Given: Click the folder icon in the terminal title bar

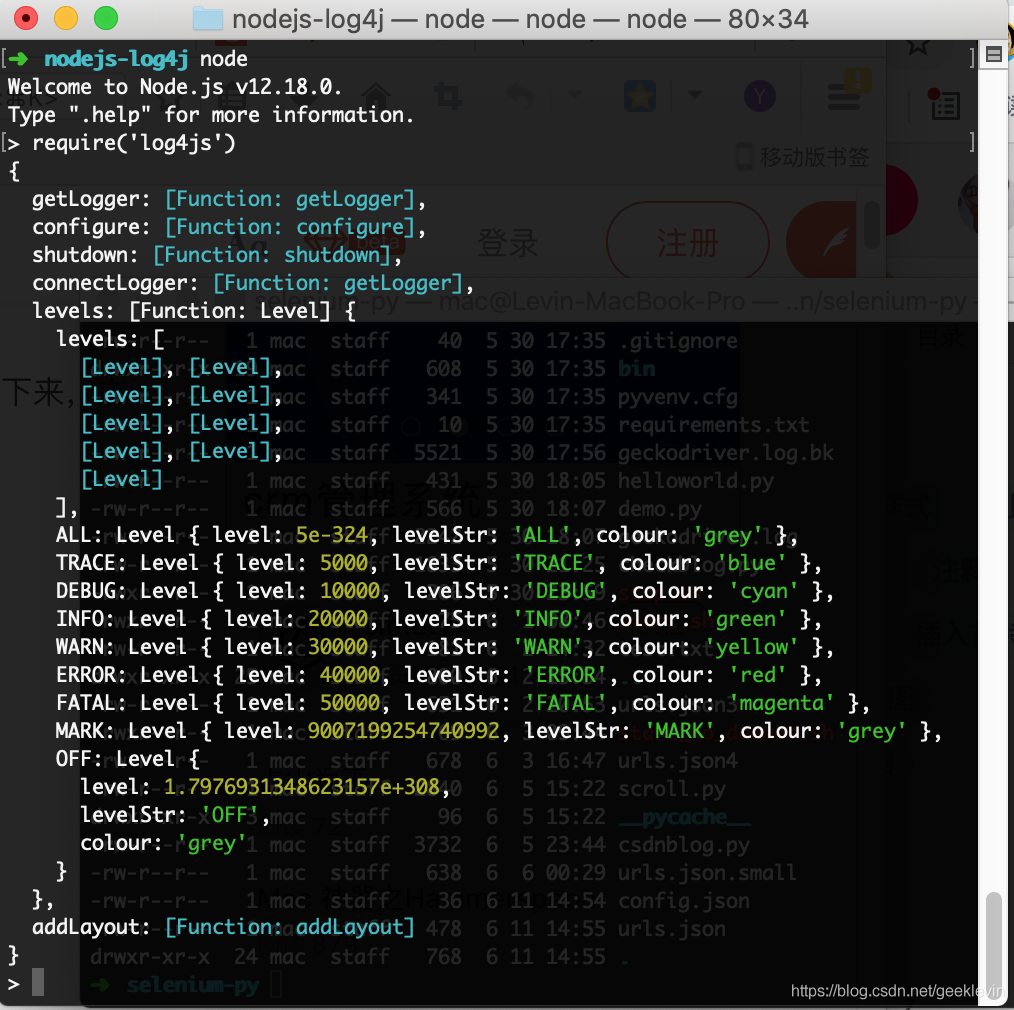Looking at the screenshot, I should 208,19.
